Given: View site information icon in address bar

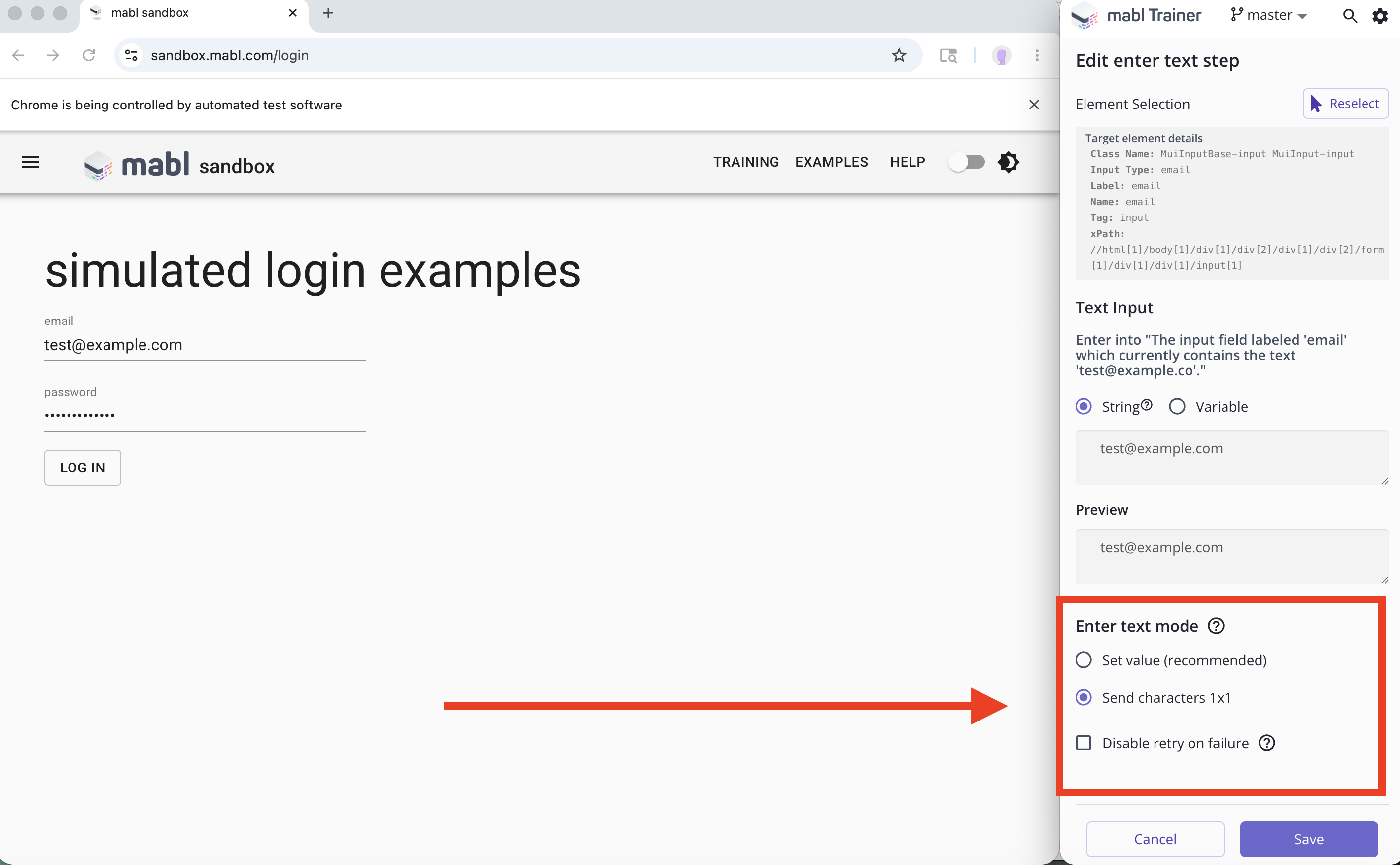Looking at the screenshot, I should coord(132,56).
